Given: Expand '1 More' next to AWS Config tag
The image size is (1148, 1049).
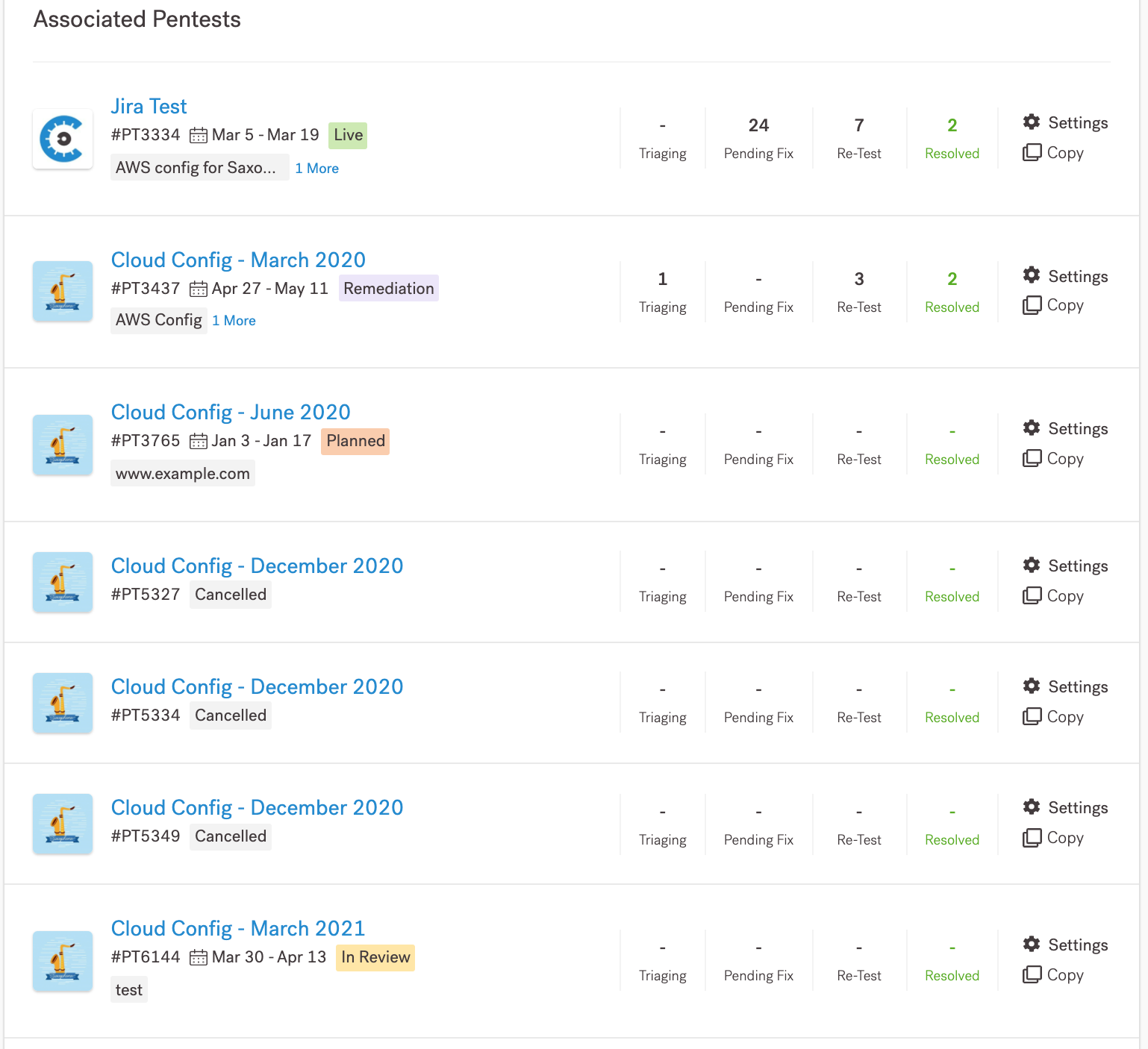Looking at the screenshot, I should (x=234, y=321).
